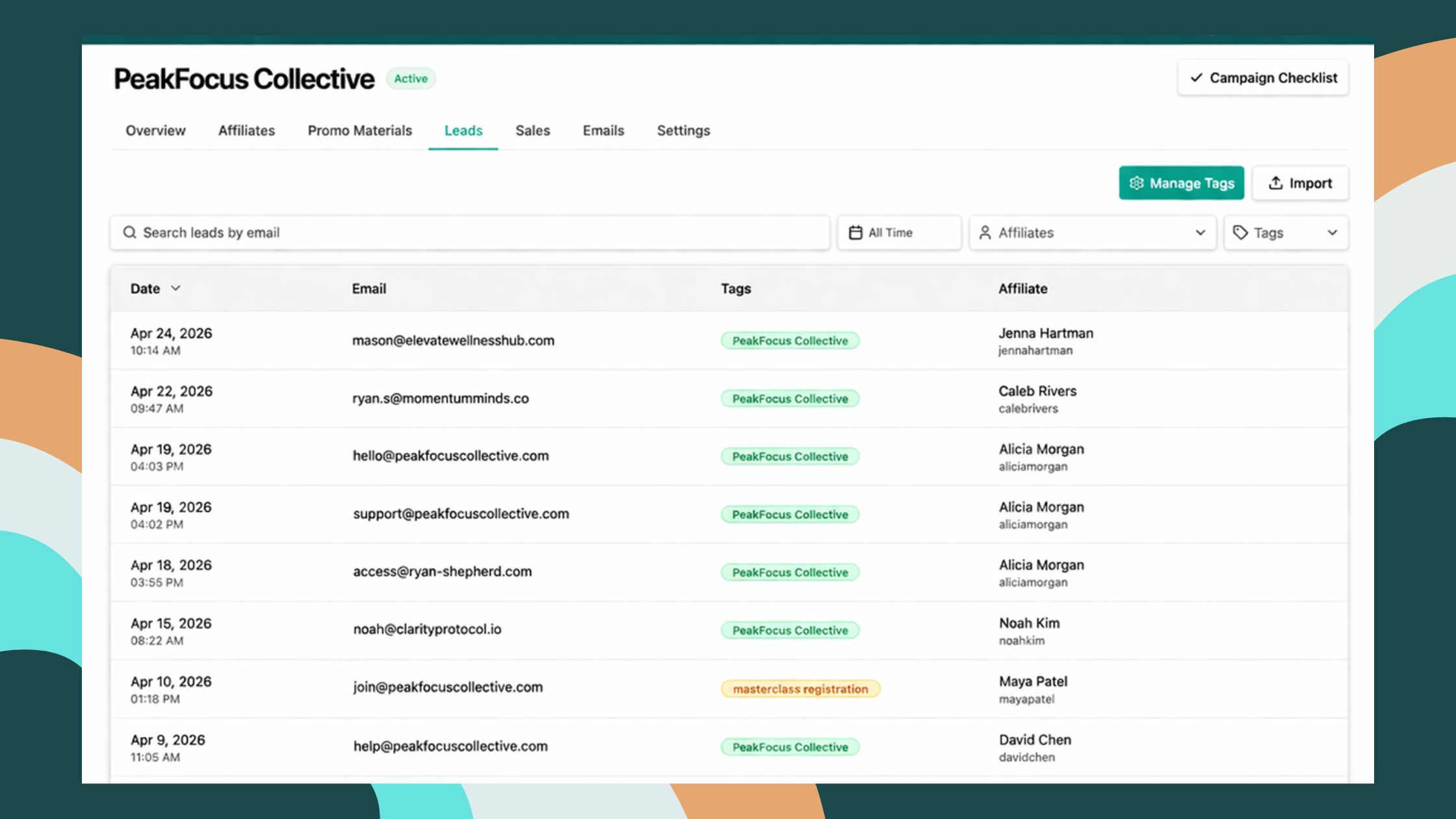Viewport: 1456px width, 819px height.
Task: Click the calendar icon in the date filter
Action: click(x=856, y=232)
